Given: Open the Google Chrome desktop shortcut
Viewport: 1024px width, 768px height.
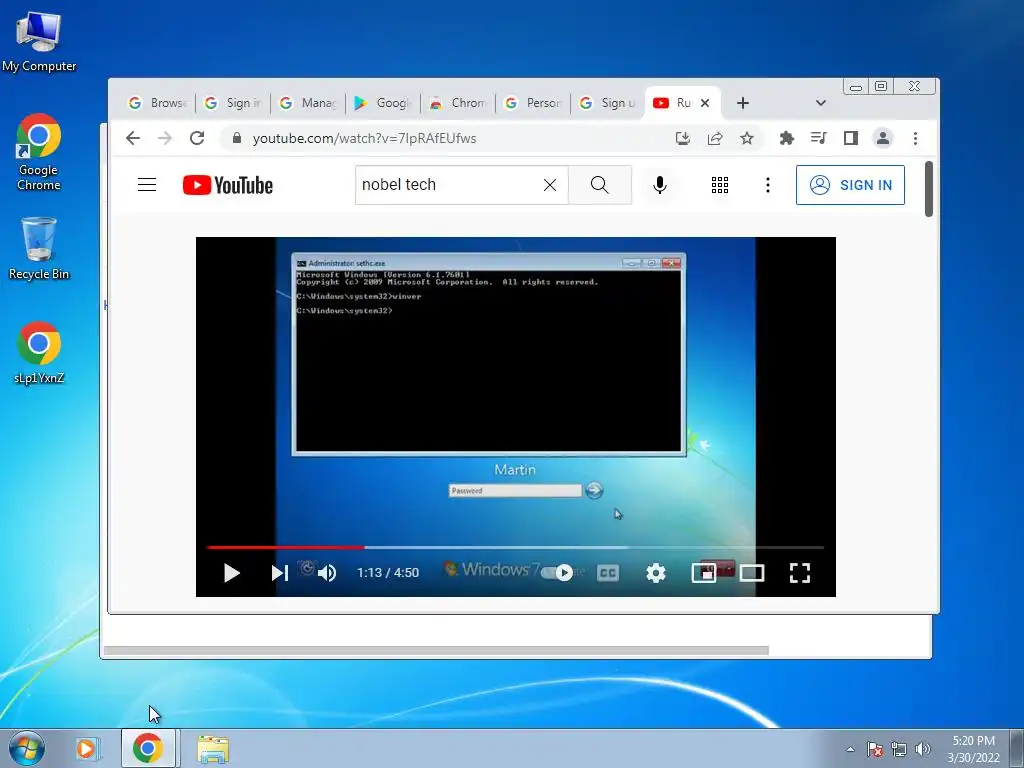Looking at the screenshot, I should [x=39, y=152].
